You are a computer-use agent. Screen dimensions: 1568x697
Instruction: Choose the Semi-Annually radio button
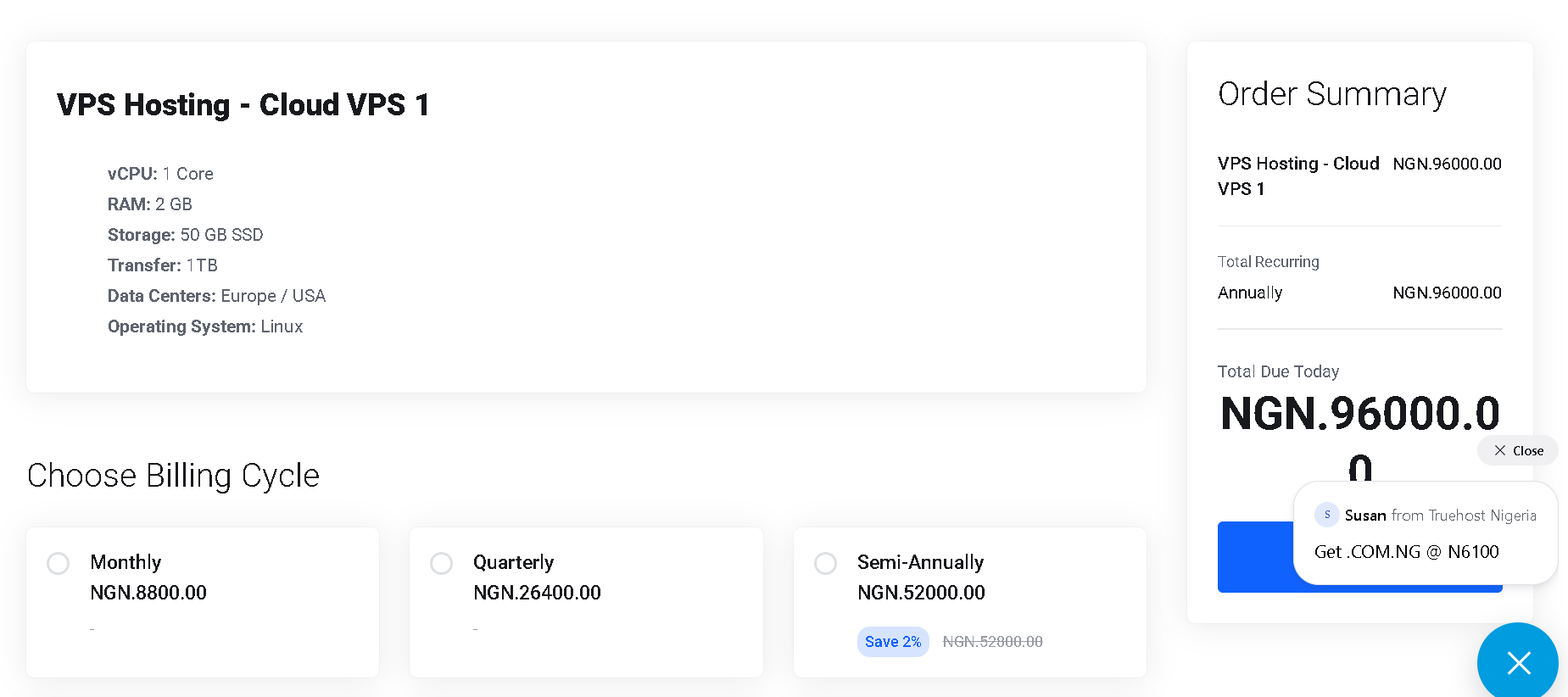(826, 563)
